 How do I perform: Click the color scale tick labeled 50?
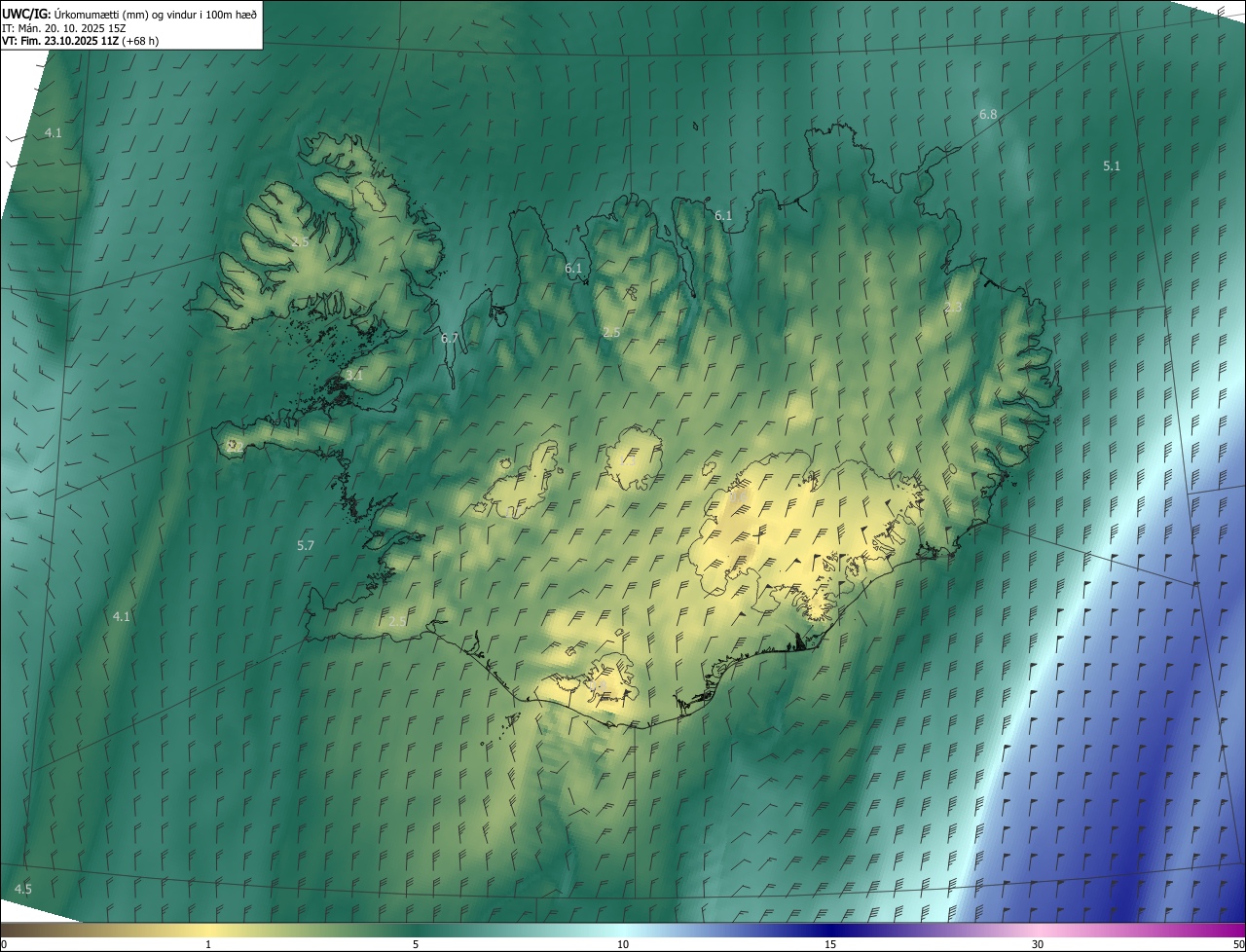click(1238, 944)
